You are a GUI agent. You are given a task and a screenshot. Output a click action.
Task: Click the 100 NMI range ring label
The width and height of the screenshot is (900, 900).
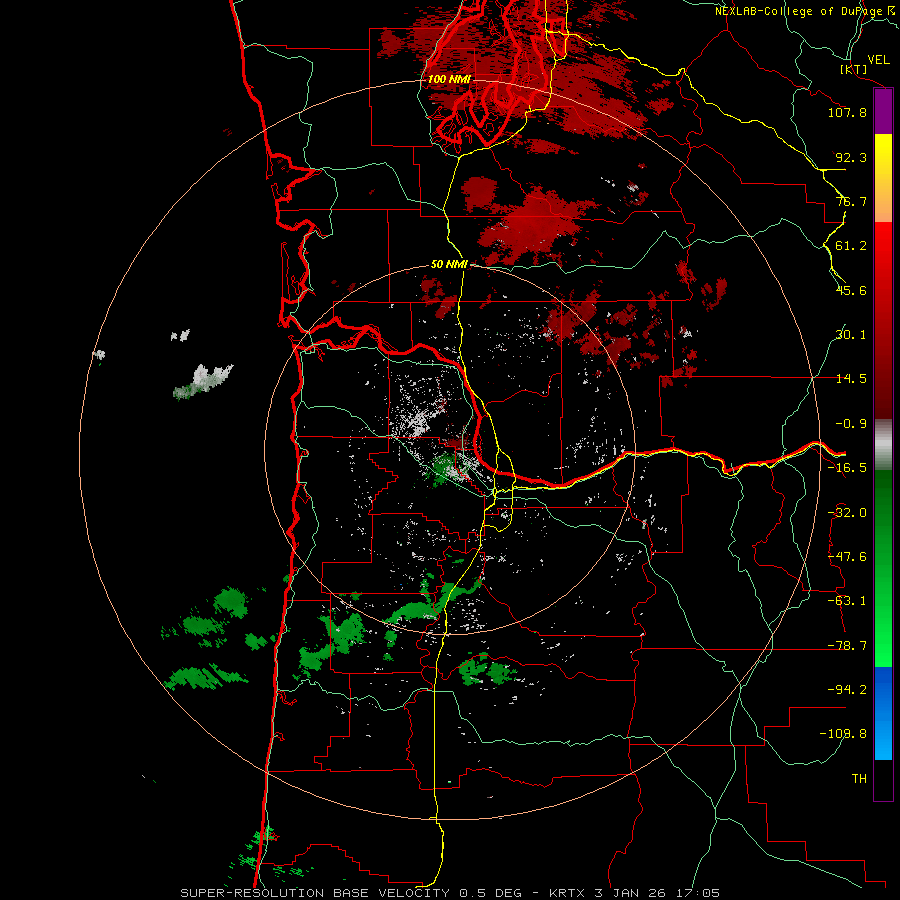(x=449, y=79)
